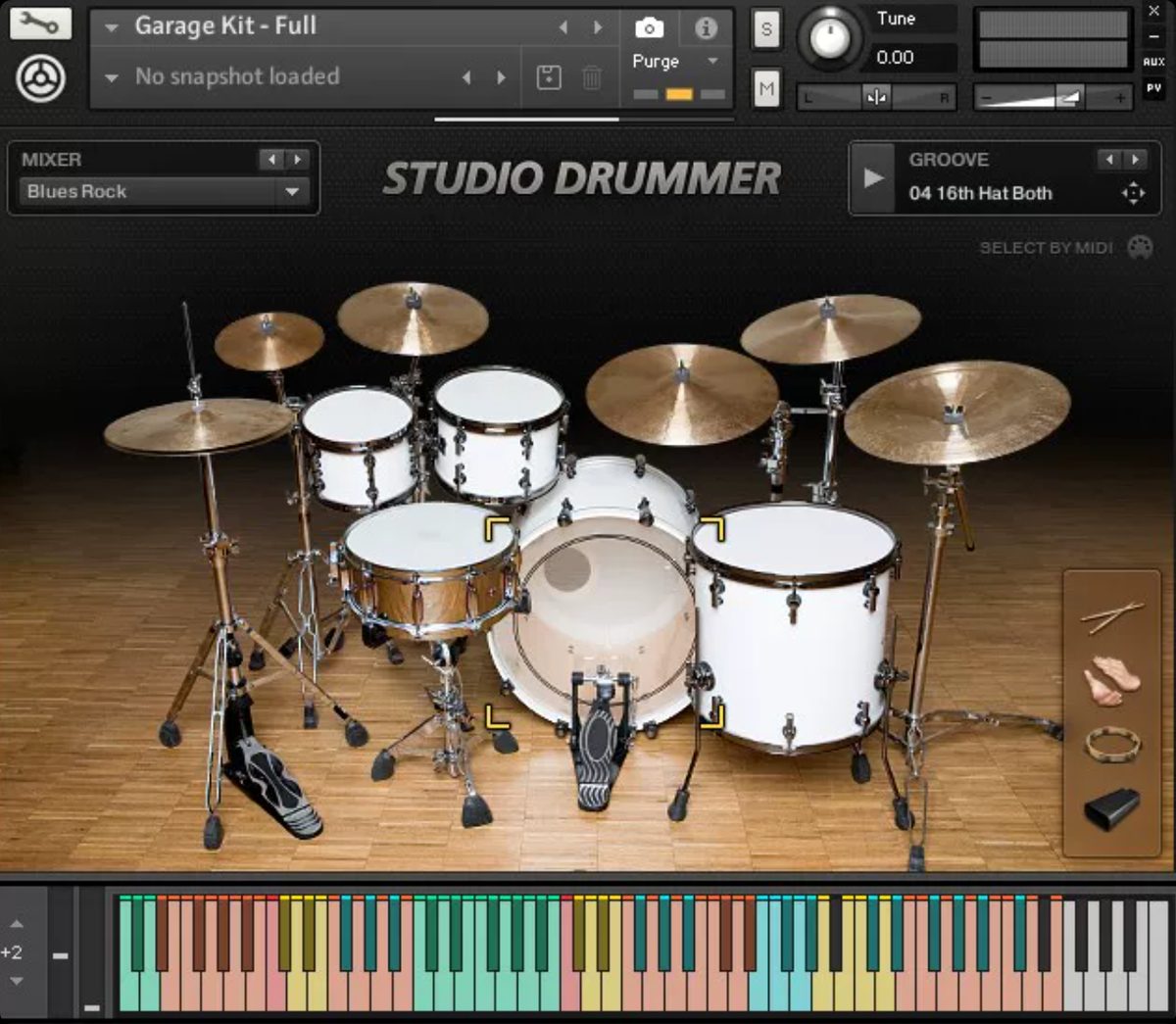Open the Garage Kit instrument dropdown
The height and width of the screenshot is (1024, 1176).
click(112, 27)
